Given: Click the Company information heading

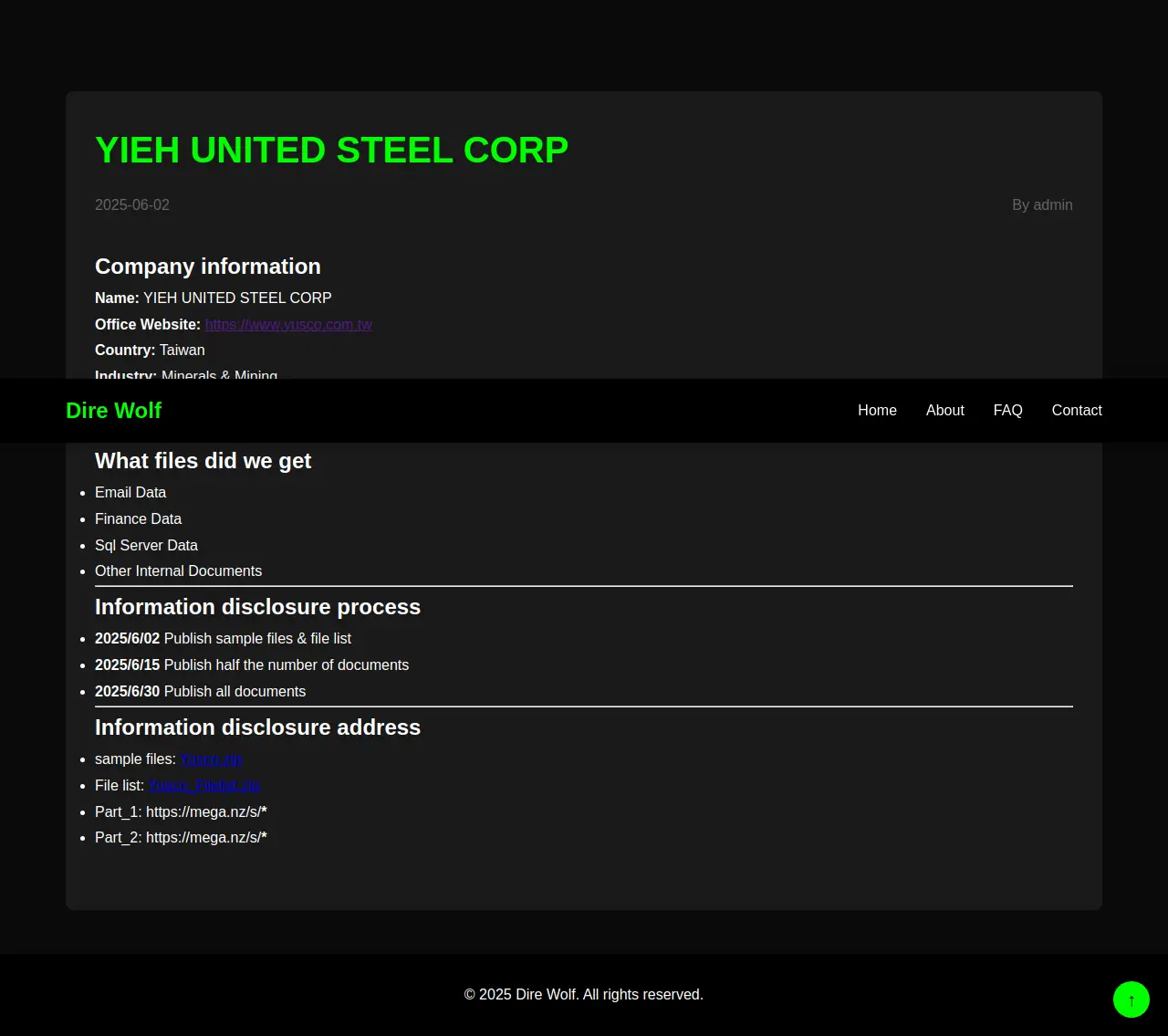Looking at the screenshot, I should tap(208, 267).
